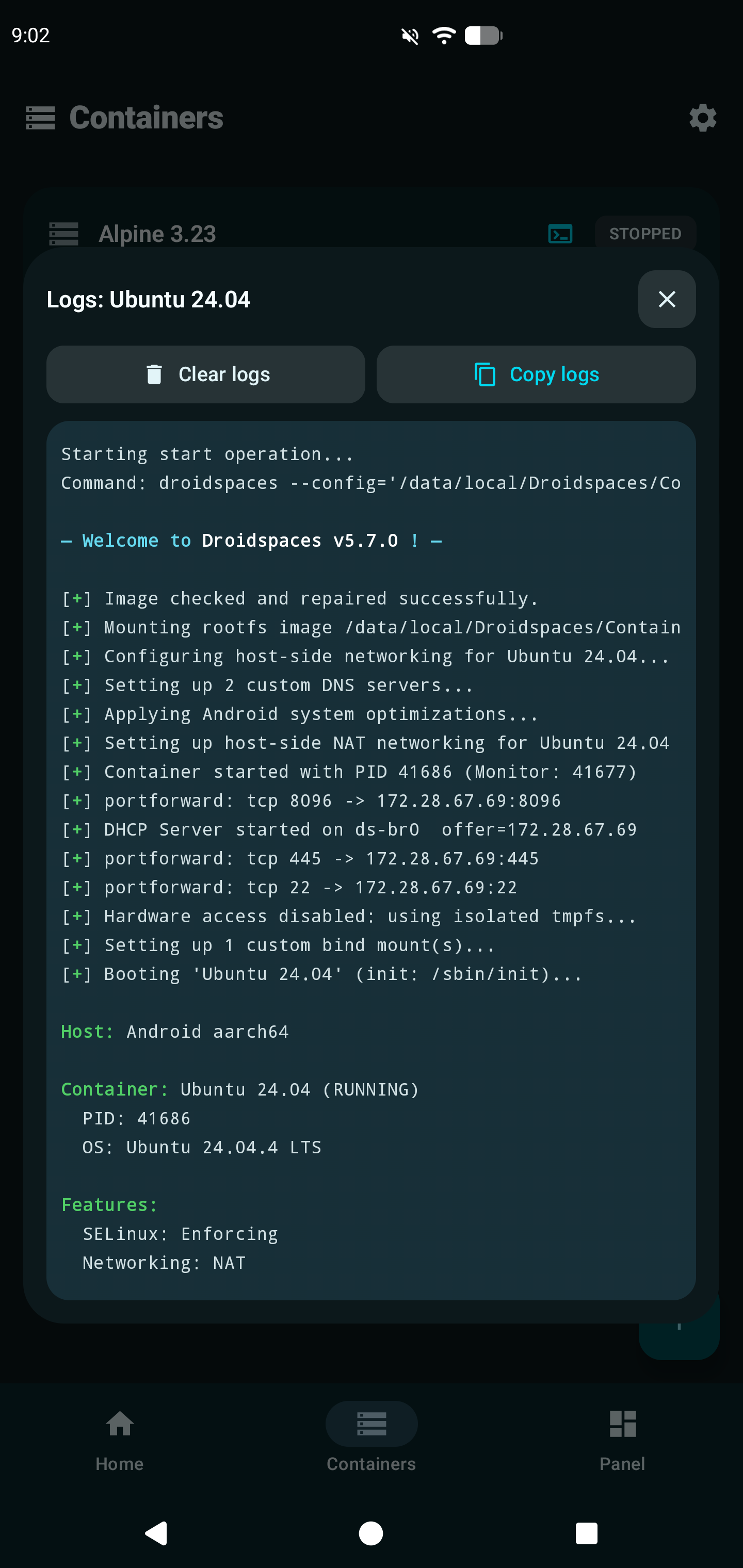The image size is (743, 1568).
Task: Select the 'portforward: tcp 22' log line
Action: (289, 888)
